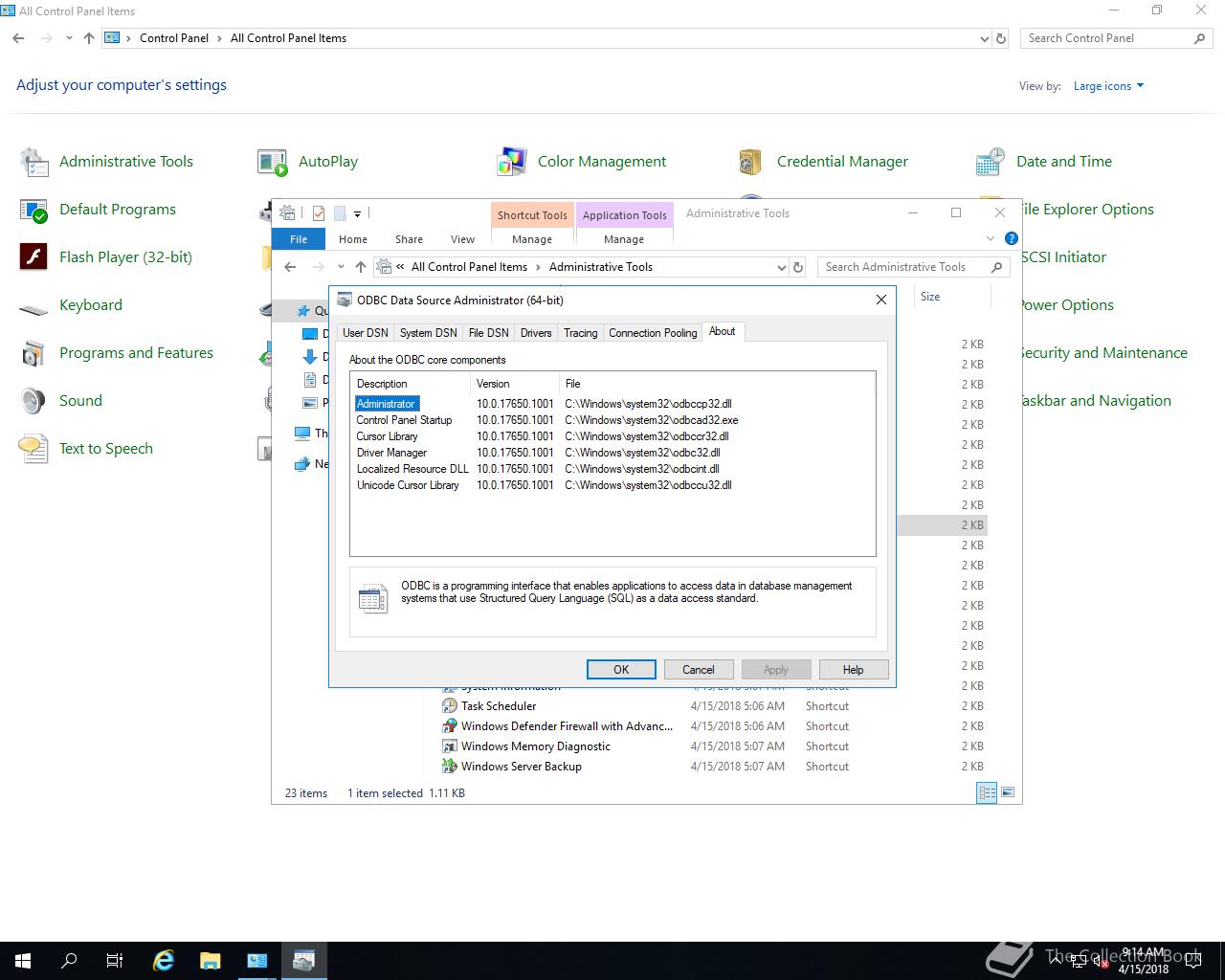Image resolution: width=1225 pixels, height=980 pixels.
Task: Launch Internet Explorer from taskbar
Action: point(164,961)
